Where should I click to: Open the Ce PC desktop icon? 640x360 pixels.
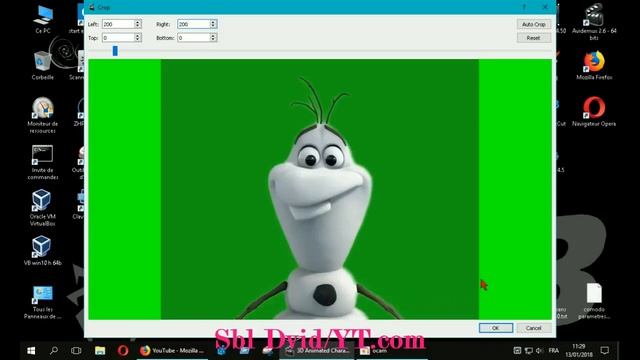(43, 19)
